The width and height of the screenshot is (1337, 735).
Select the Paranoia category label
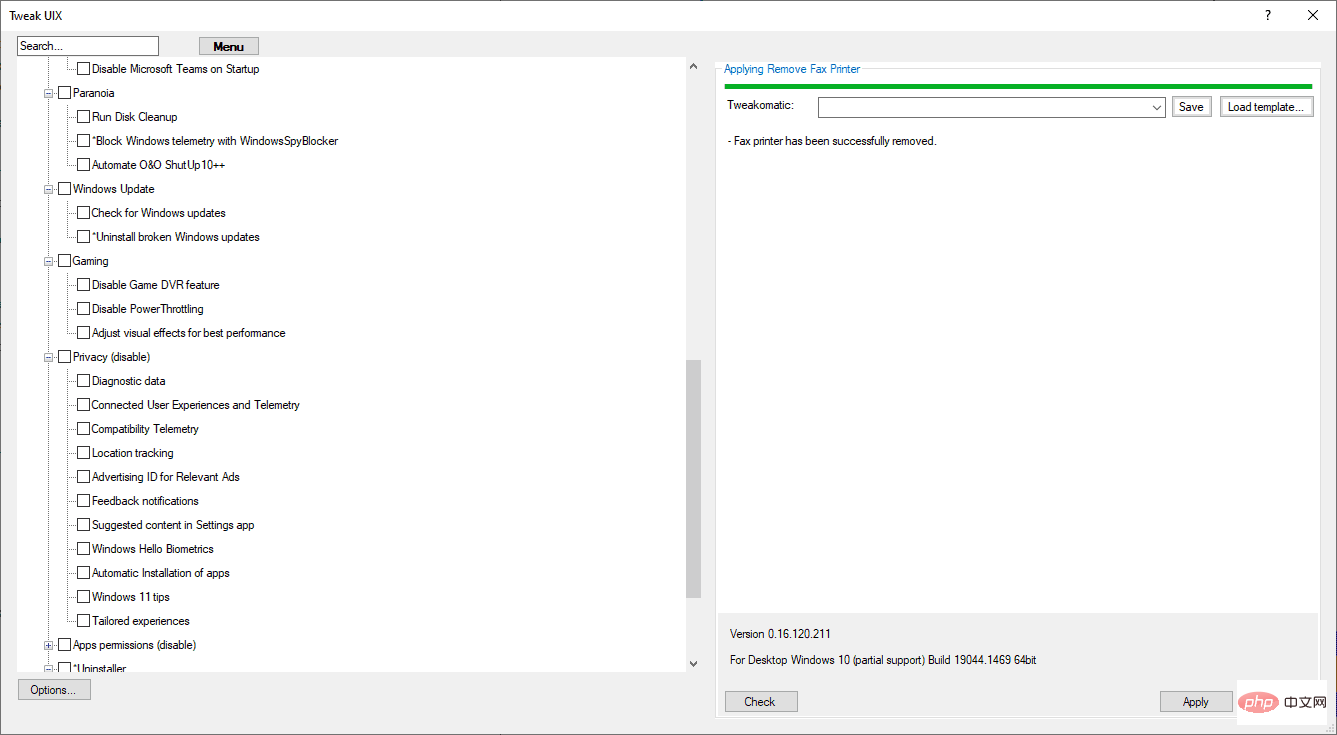pyautogui.click(x=93, y=93)
